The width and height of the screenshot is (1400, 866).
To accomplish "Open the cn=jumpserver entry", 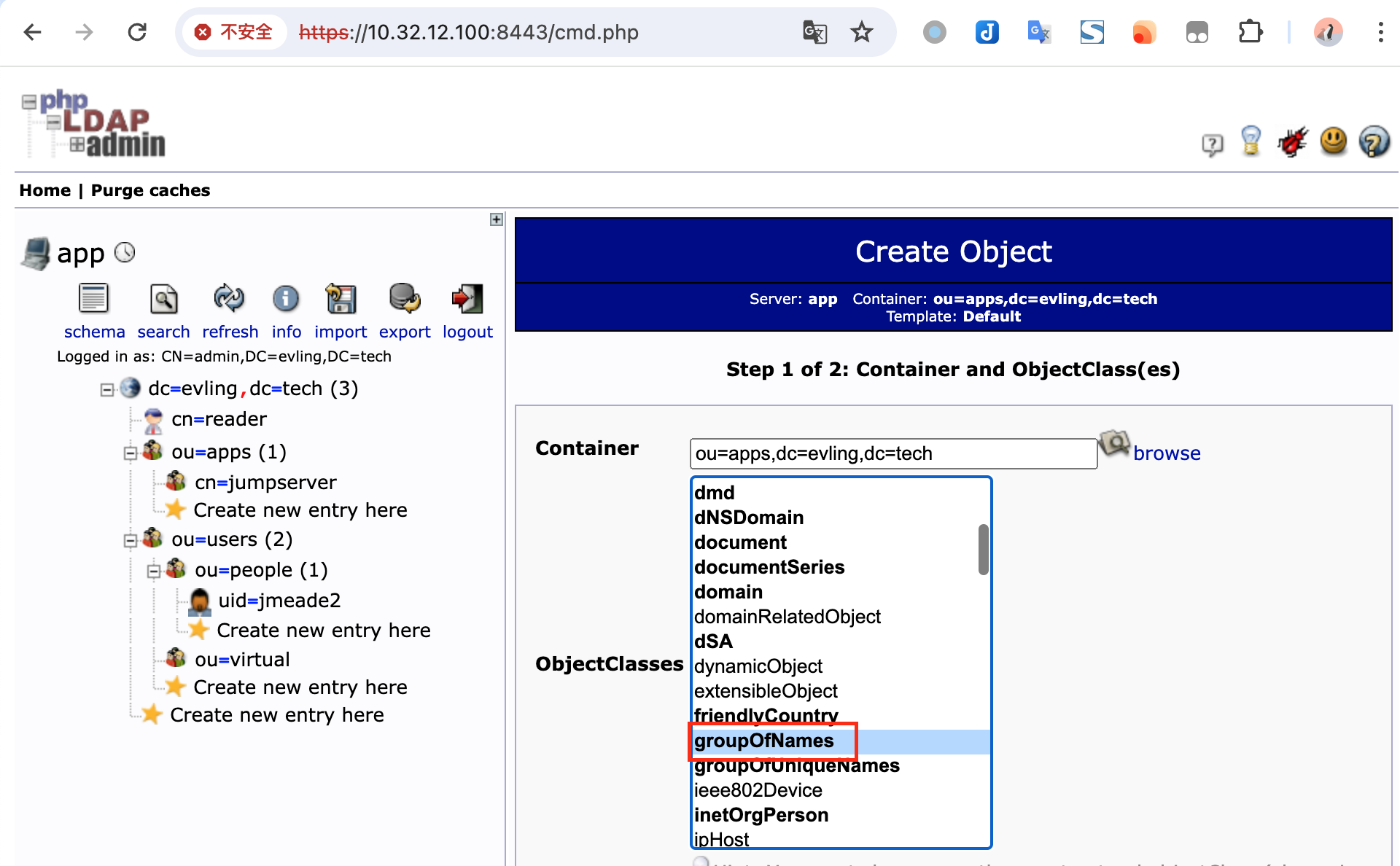I will (265, 483).
